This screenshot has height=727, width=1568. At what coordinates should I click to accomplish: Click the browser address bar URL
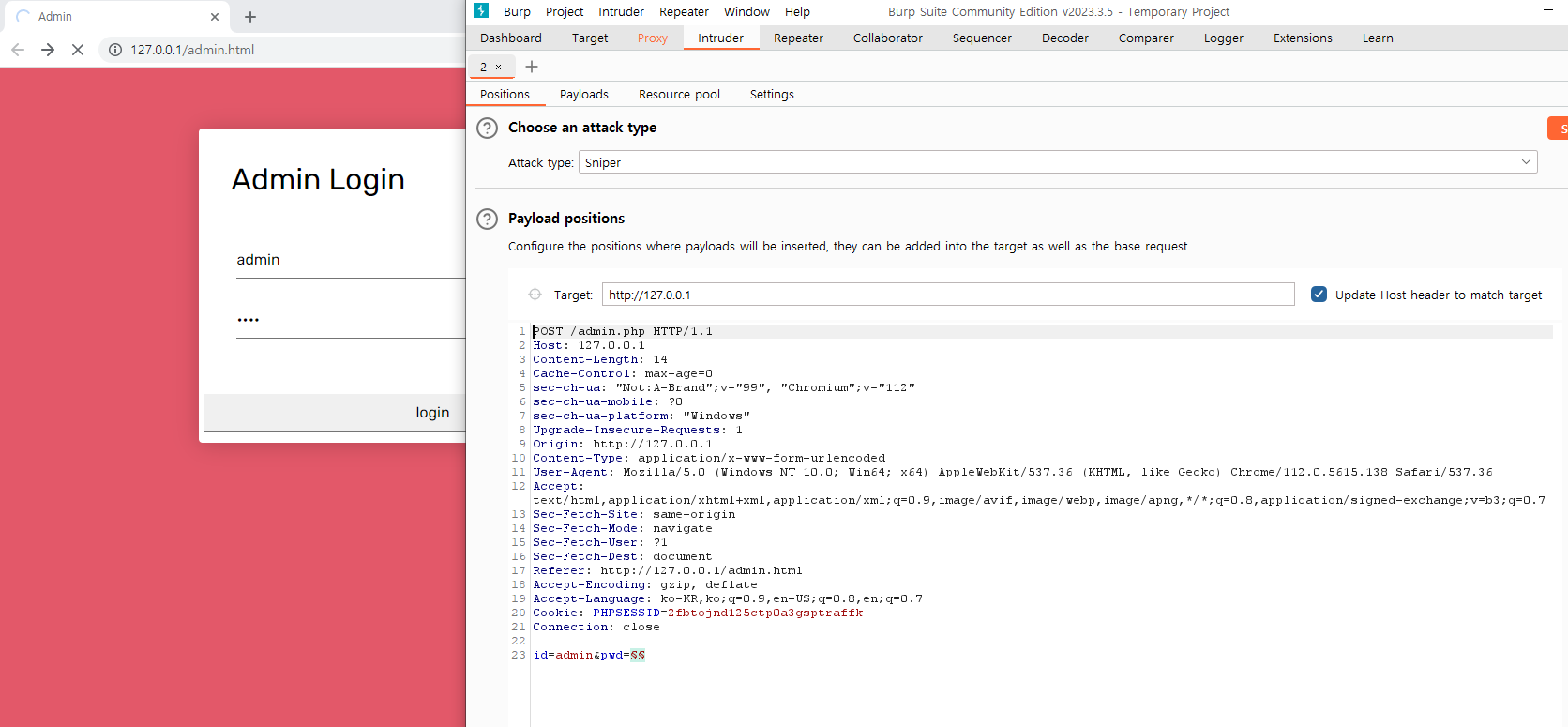[192, 50]
